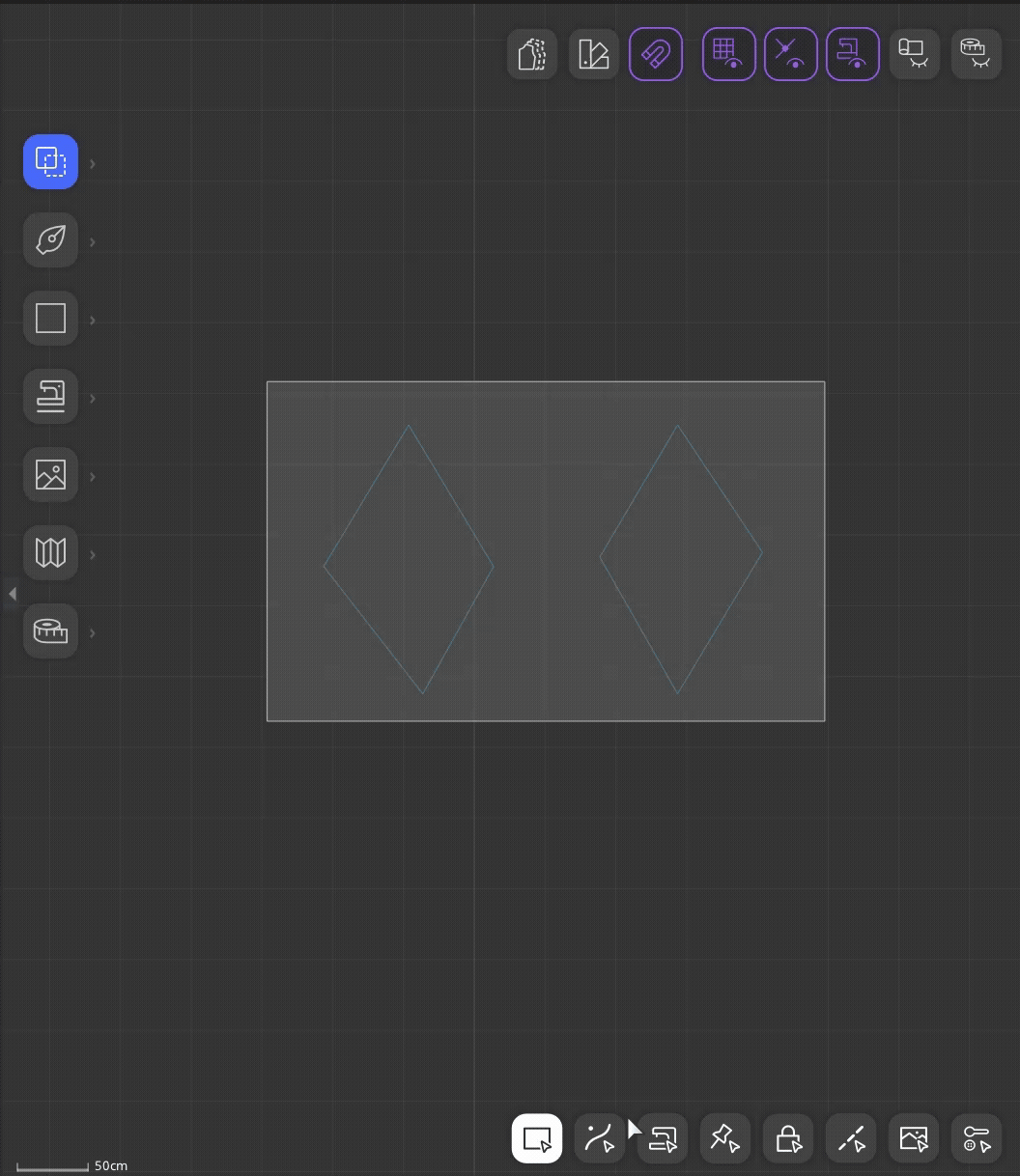Choose the sewing edit selection mode

tap(663, 1138)
